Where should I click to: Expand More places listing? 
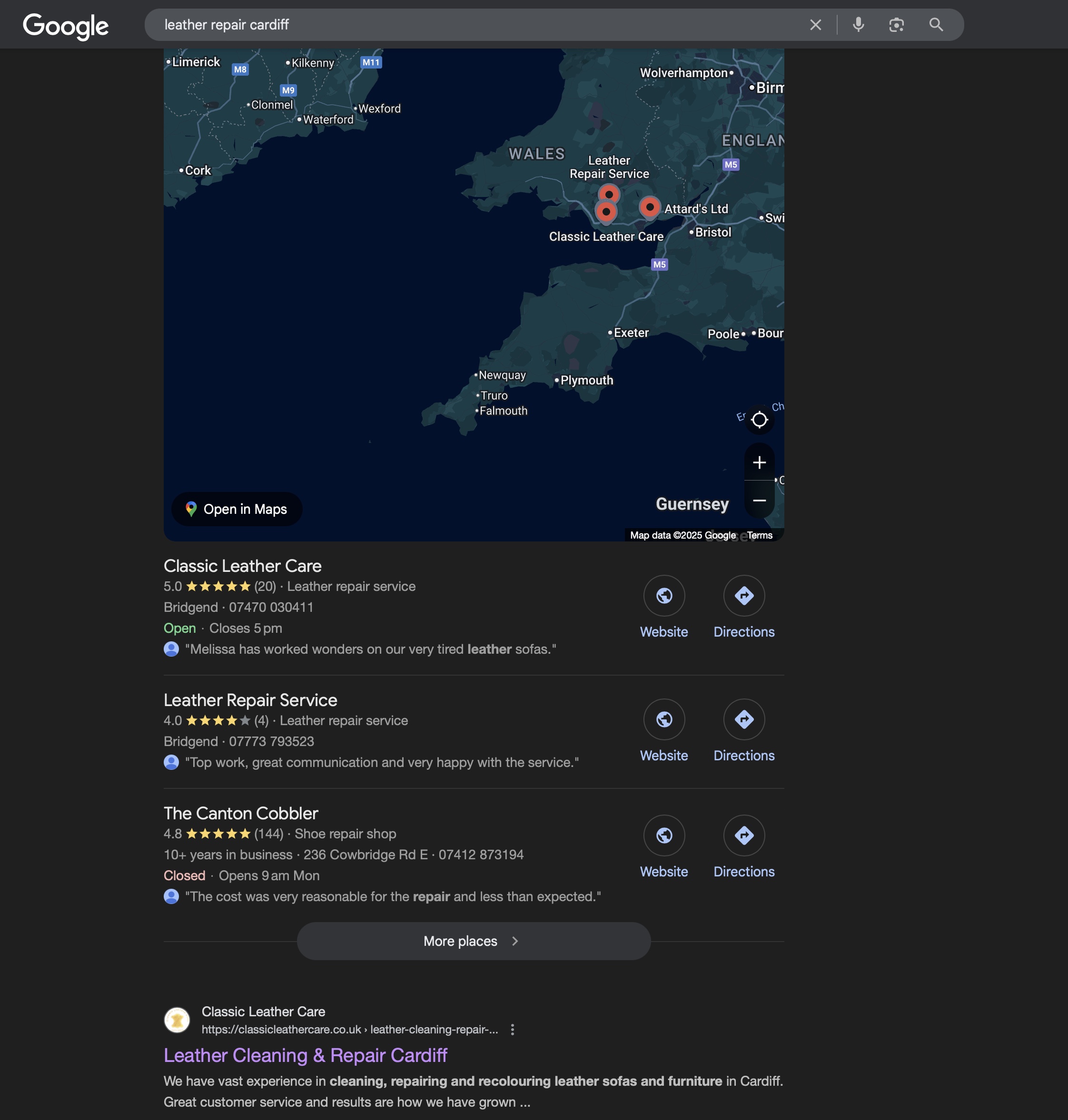[473, 941]
